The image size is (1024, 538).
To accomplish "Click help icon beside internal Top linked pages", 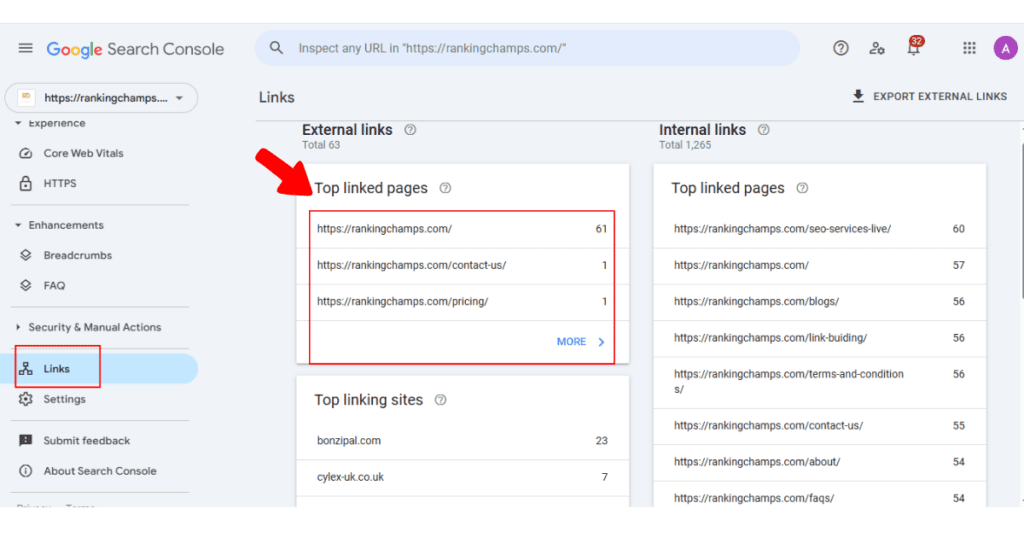I will point(802,188).
